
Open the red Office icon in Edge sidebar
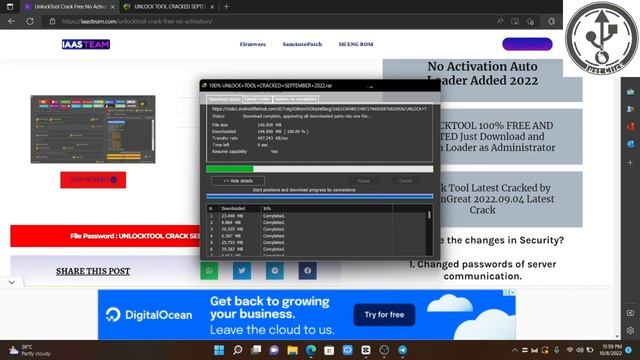[631, 127]
